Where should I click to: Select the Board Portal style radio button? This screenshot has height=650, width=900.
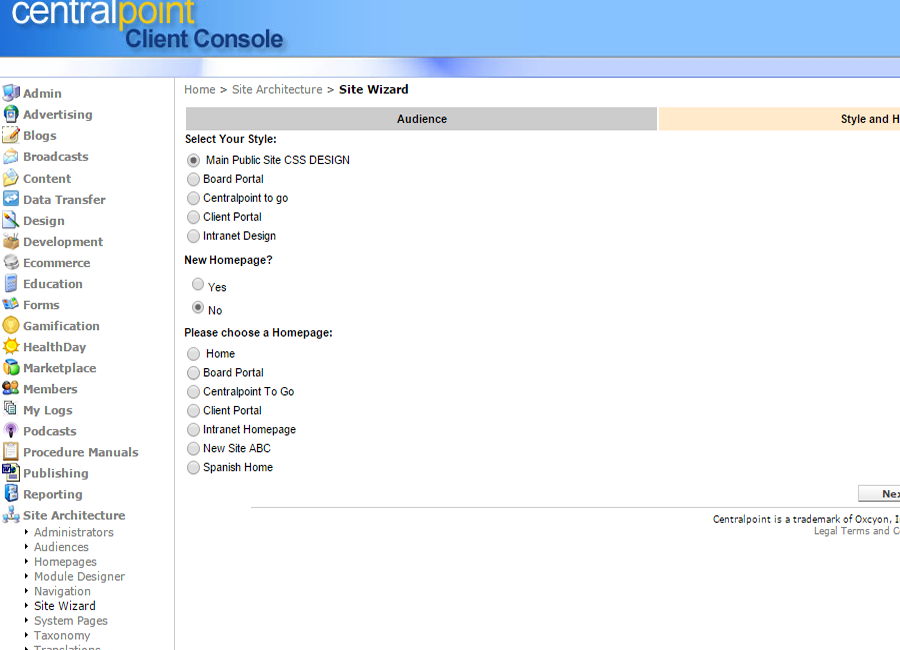pos(194,179)
